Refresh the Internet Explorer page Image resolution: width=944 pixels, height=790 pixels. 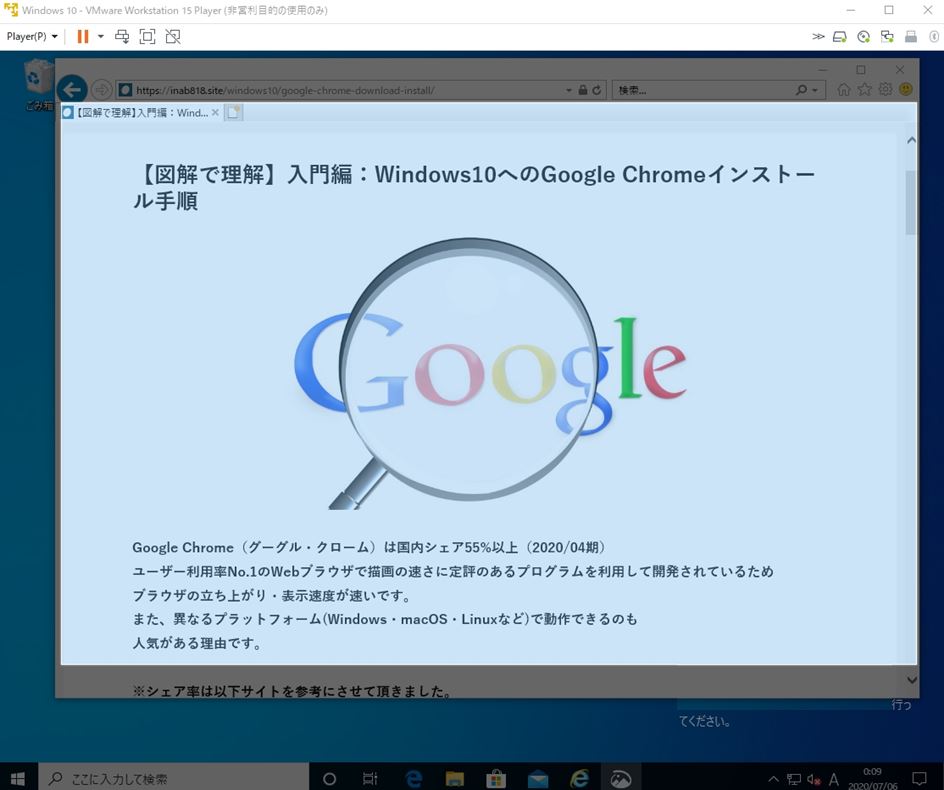[x=597, y=90]
